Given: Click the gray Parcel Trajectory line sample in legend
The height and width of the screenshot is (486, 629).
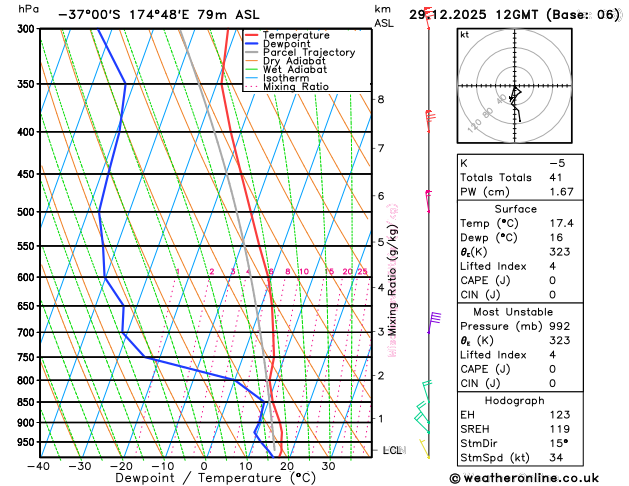Looking at the screenshot, I should (251, 53).
